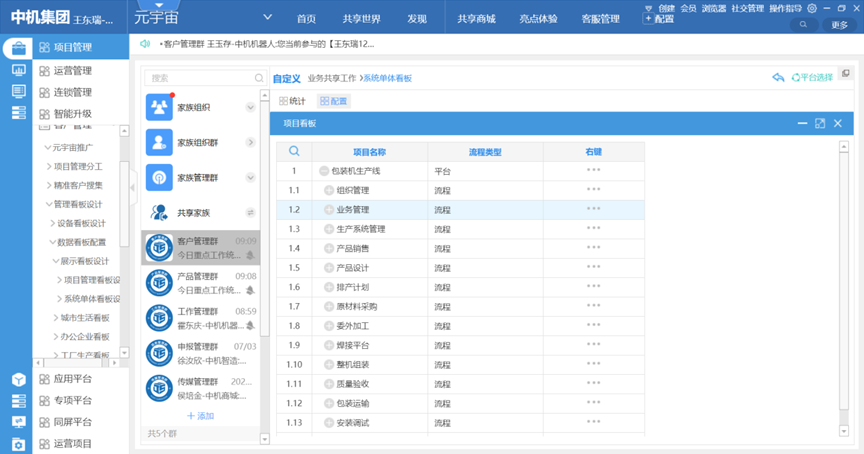This screenshot has height=454, width=864.
Task: Expand 家族管理群 dropdown arrow
Action: point(250,177)
